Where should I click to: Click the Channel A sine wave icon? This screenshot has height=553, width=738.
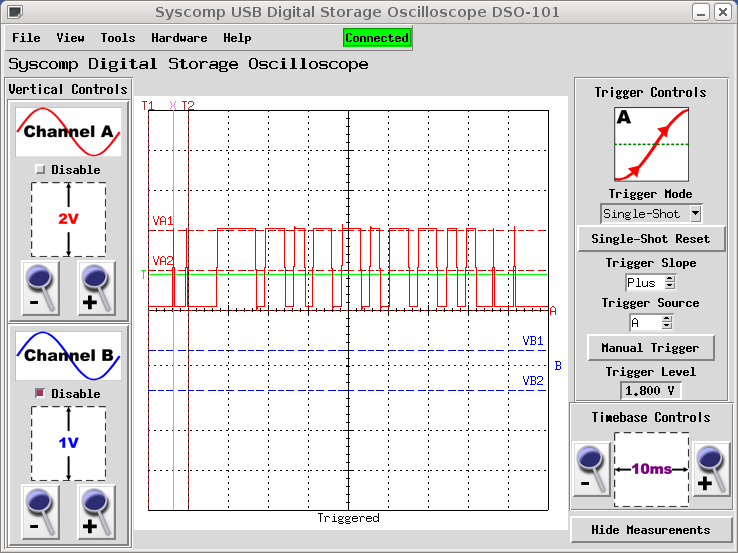68,132
